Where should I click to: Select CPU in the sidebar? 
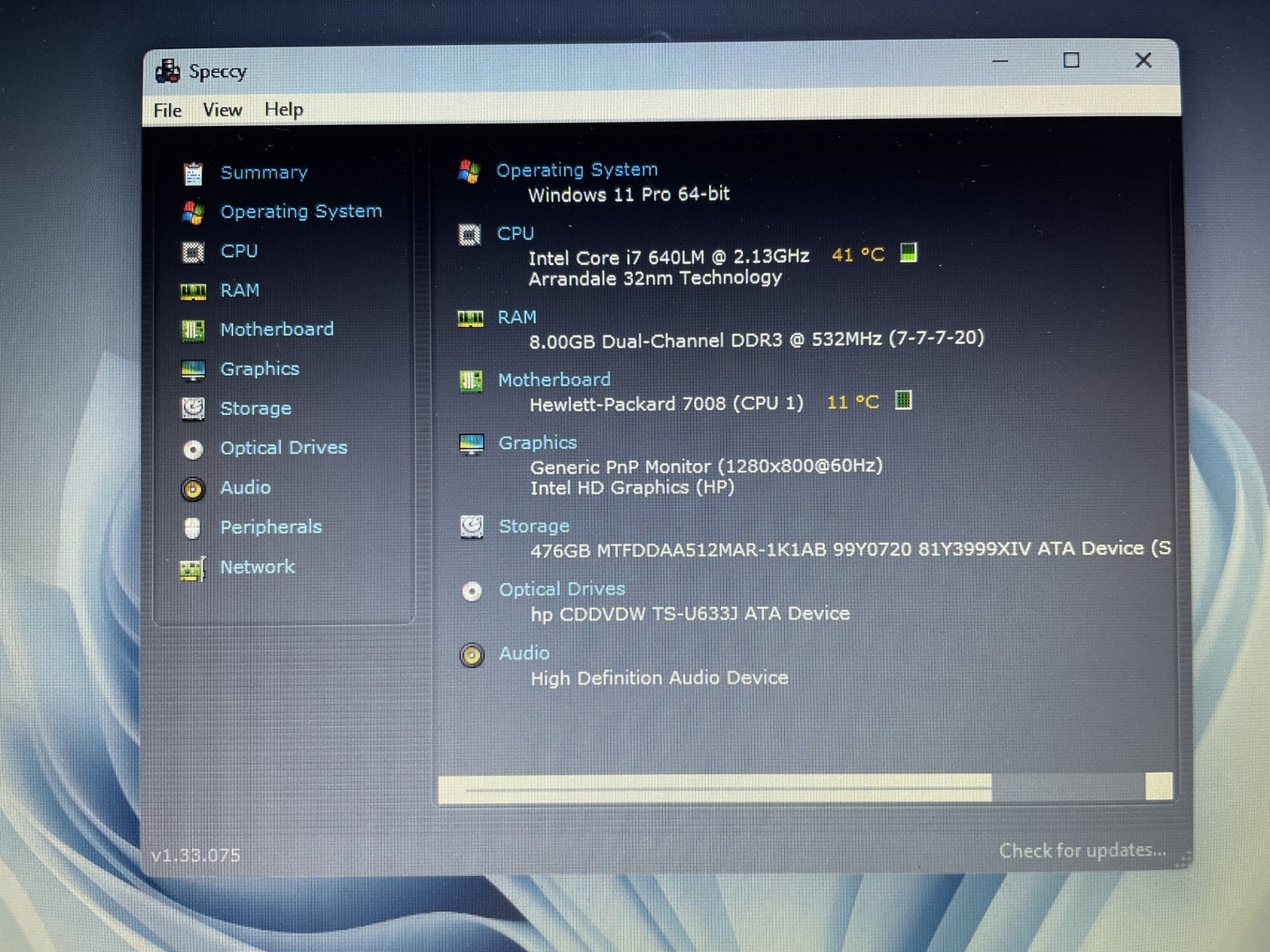pyautogui.click(x=239, y=251)
